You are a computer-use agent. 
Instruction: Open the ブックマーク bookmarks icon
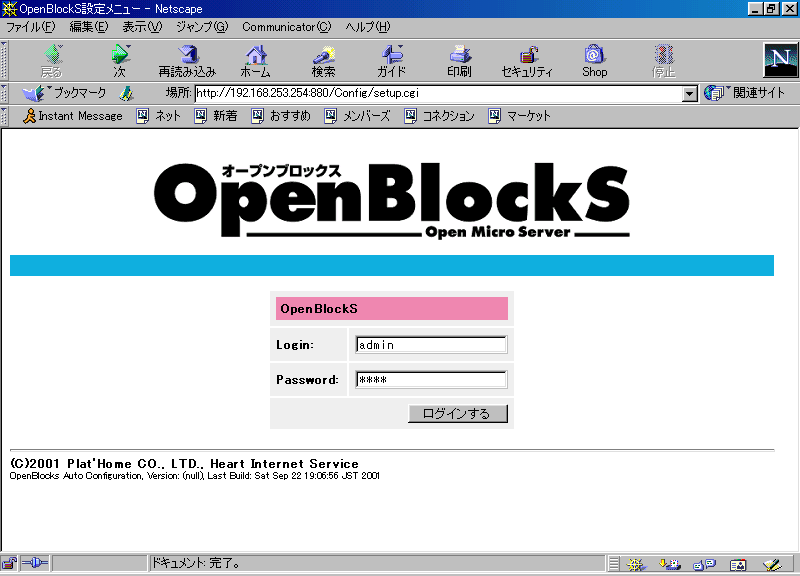(x=64, y=93)
